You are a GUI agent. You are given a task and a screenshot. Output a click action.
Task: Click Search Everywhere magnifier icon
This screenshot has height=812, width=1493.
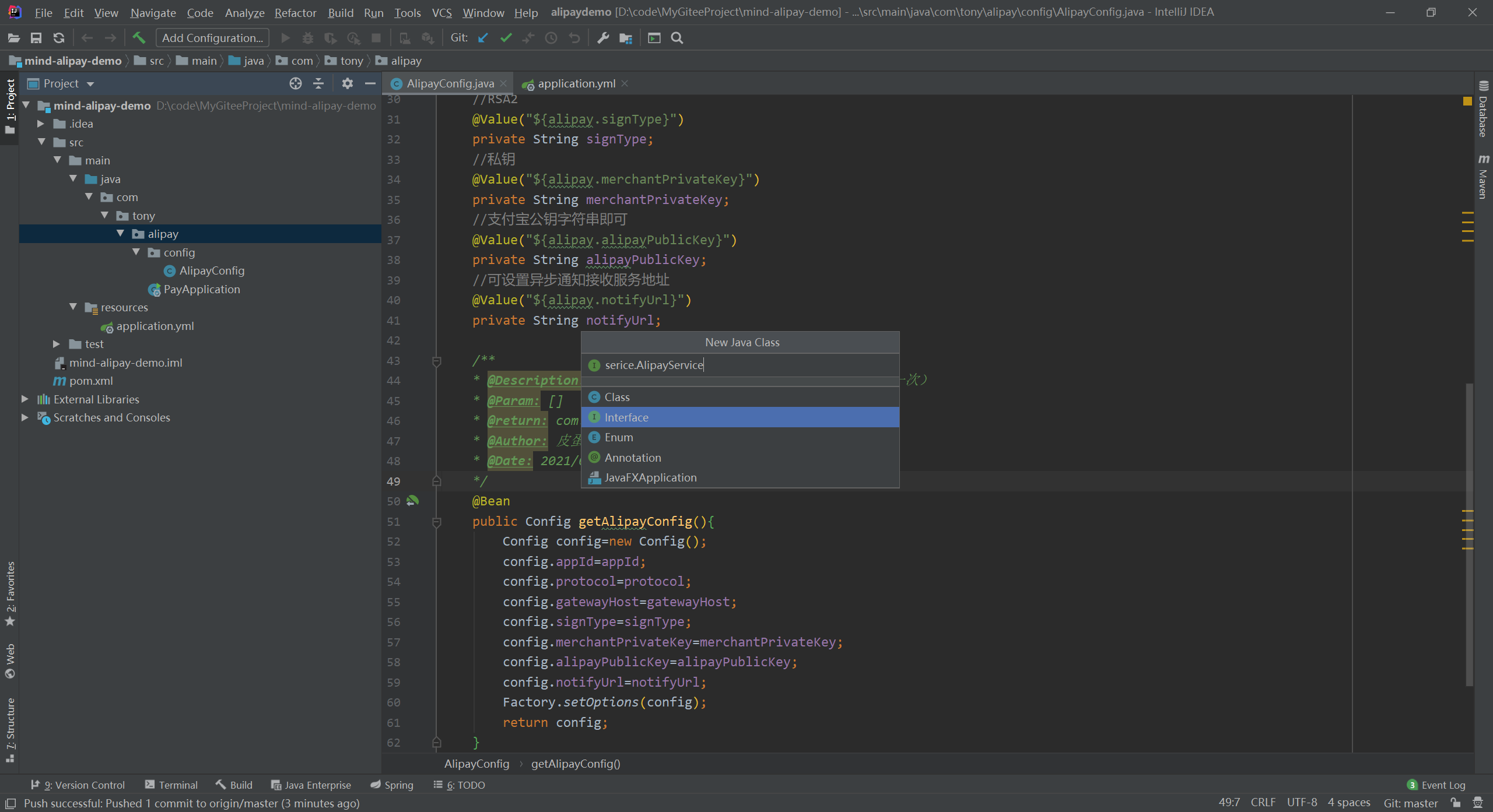677,38
